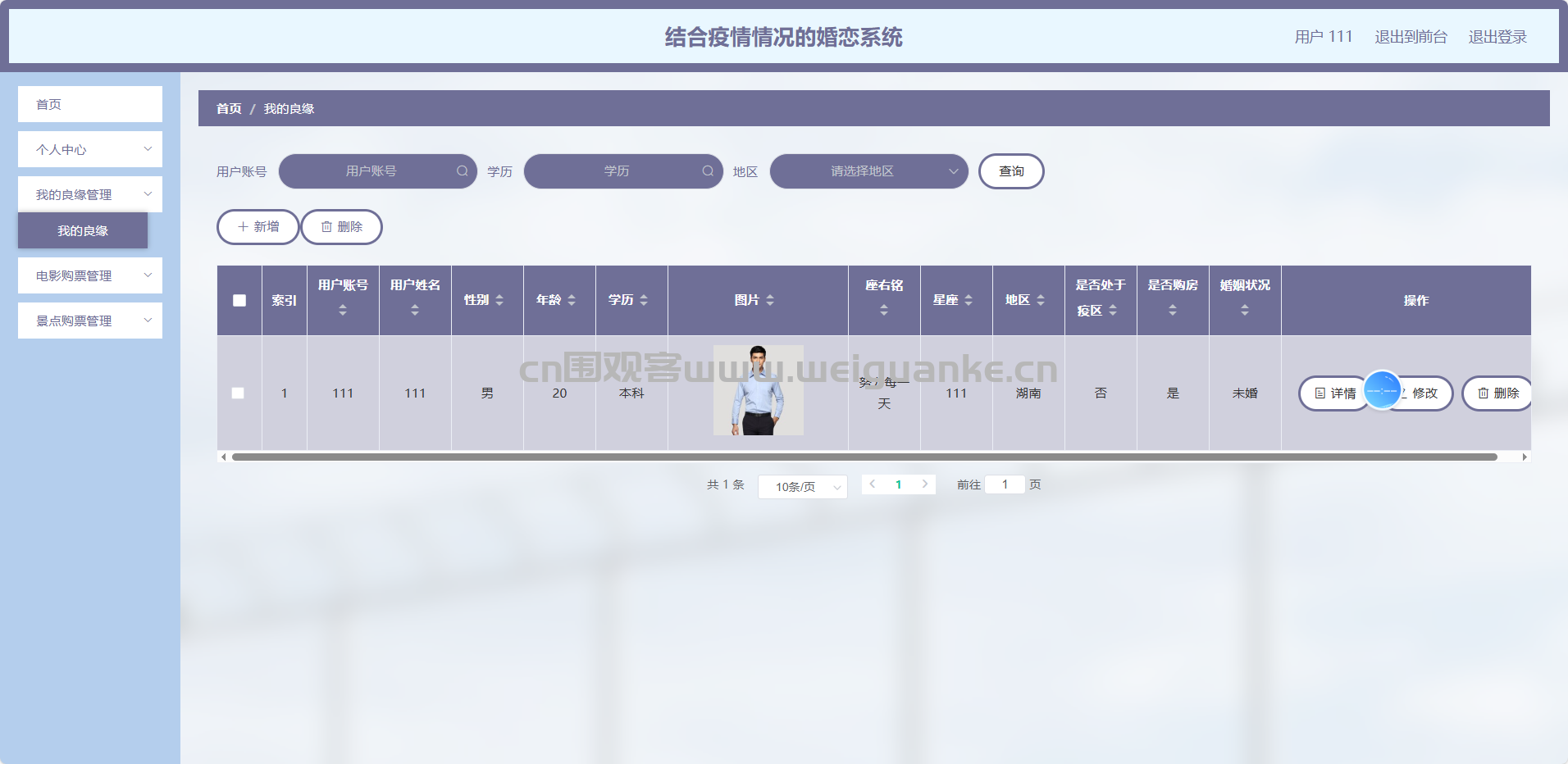This screenshot has width=1568, height=764.
Task: Toggle the select-all checkbox in table header
Action: point(239,301)
